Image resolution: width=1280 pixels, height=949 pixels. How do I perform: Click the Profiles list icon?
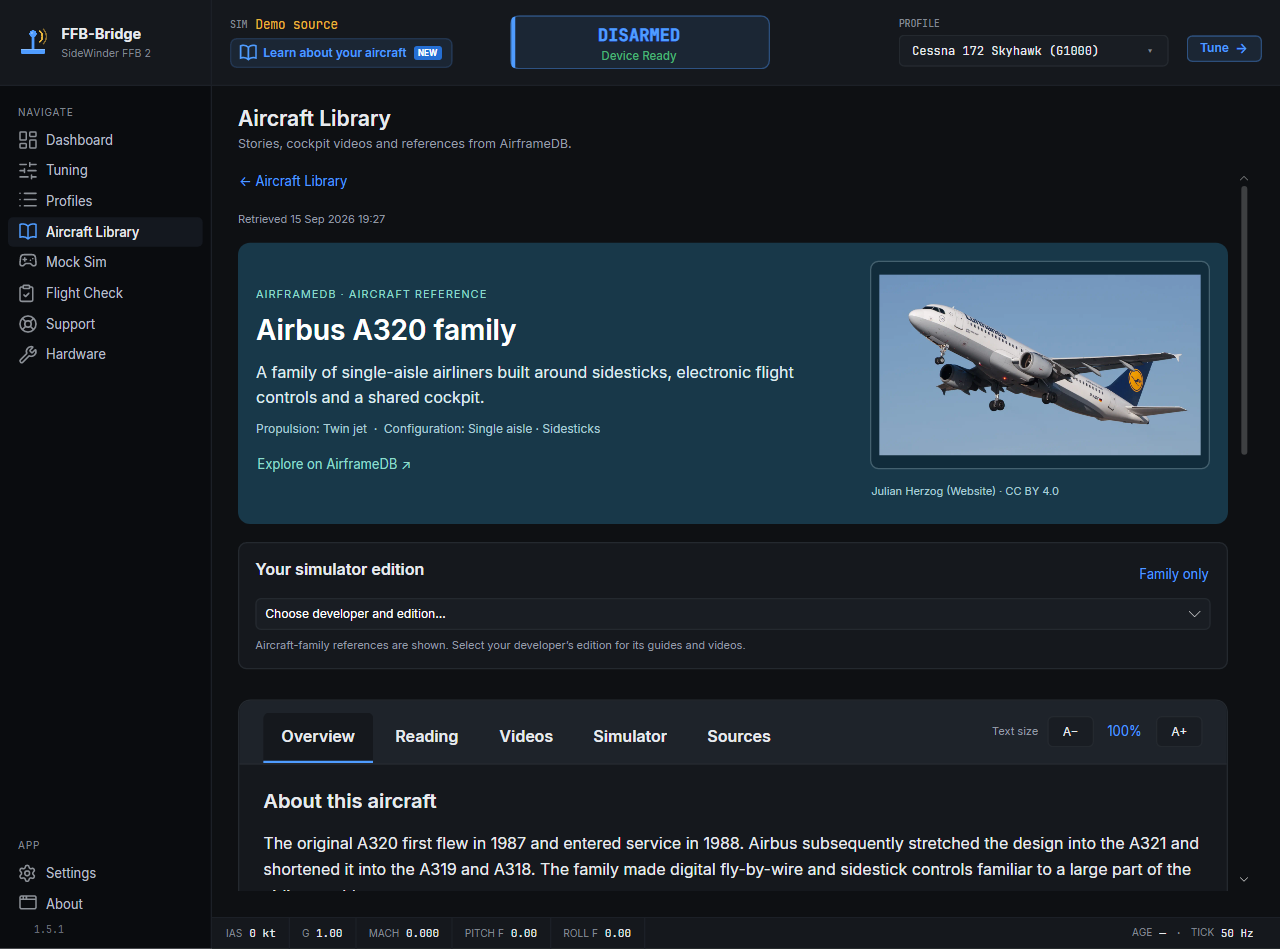click(x=28, y=201)
